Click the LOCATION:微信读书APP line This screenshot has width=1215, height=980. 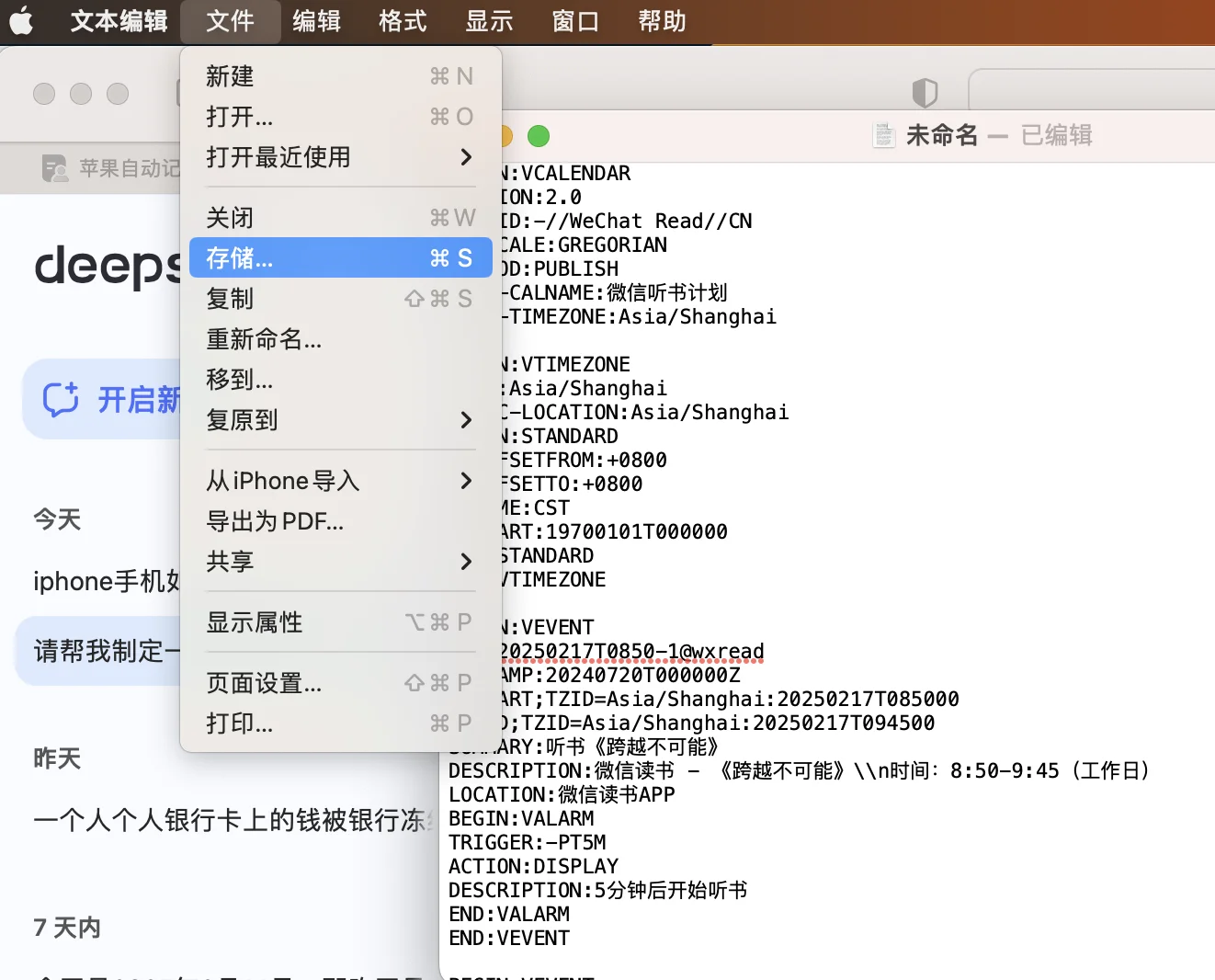point(562,794)
